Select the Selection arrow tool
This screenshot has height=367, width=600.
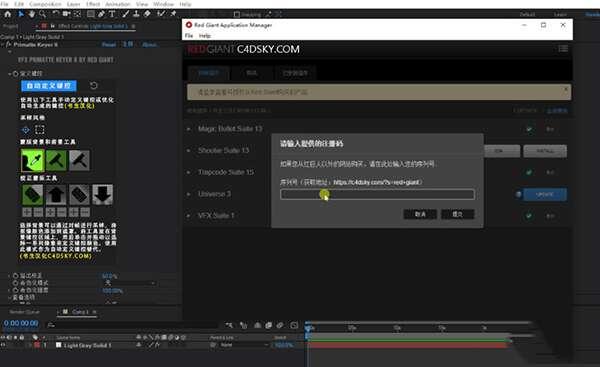point(21,14)
